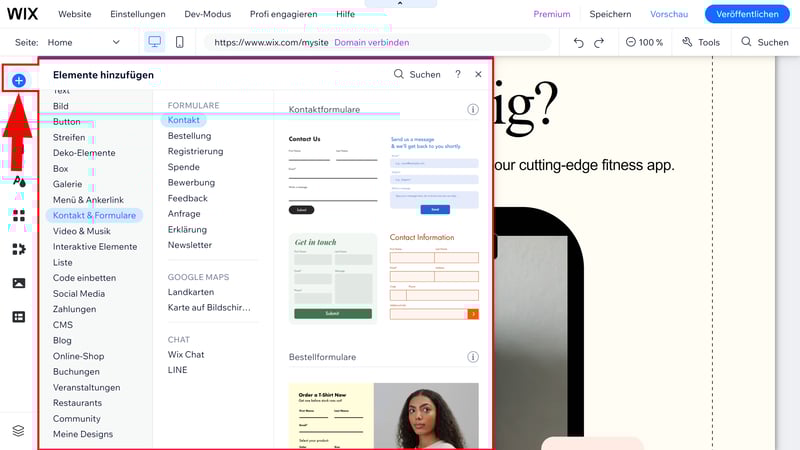This screenshot has width=800, height=450.
Task: Open the Layers icon at sidebar bottom
Action: coord(18,431)
